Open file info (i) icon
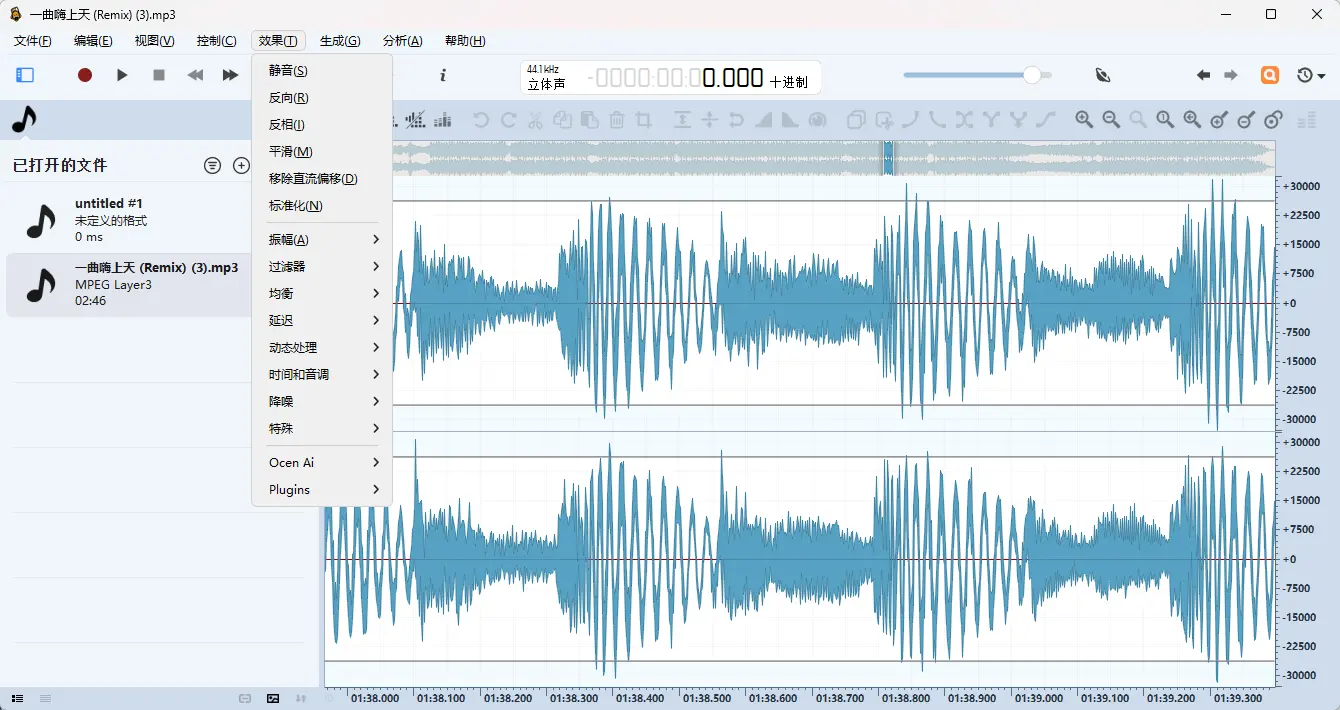 pos(443,75)
